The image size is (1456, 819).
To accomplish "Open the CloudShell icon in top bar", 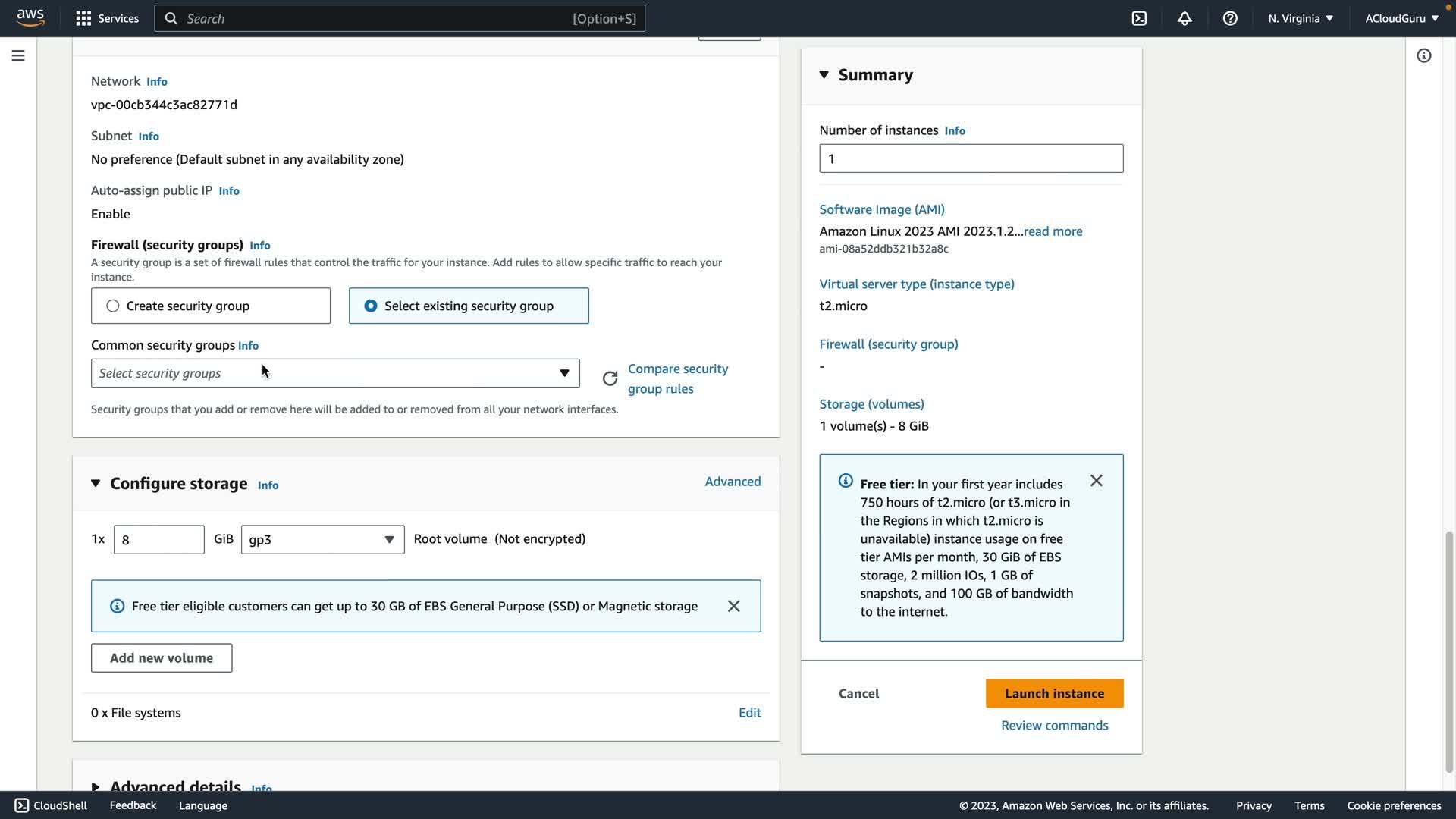I will (1139, 18).
